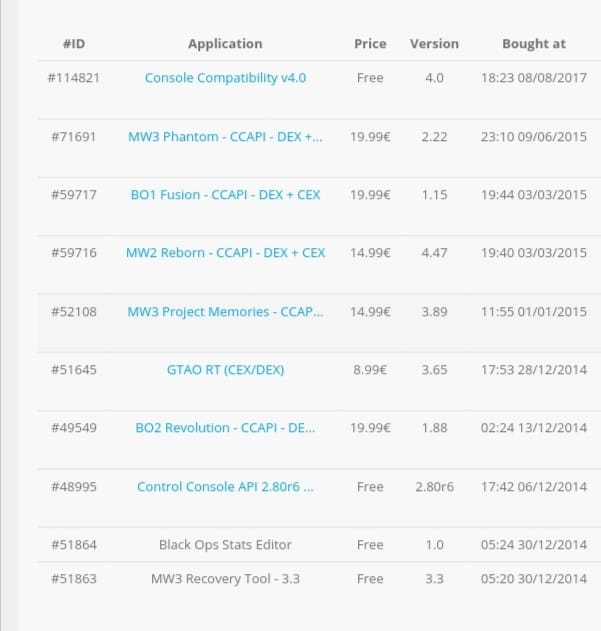Select order ID #114821 cell
The height and width of the screenshot is (631, 601).
(x=74, y=78)
